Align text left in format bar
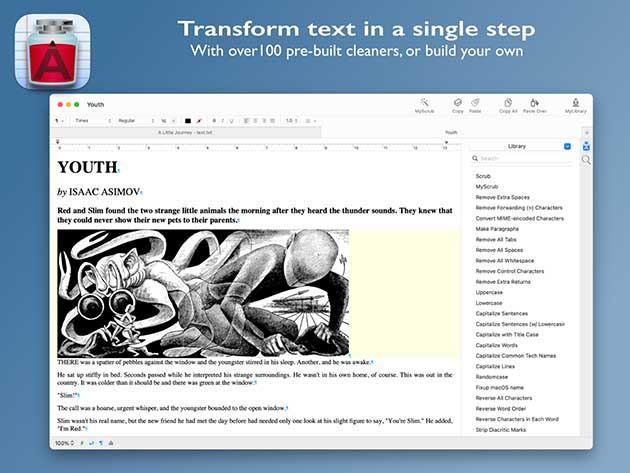 tap(247, 121)
